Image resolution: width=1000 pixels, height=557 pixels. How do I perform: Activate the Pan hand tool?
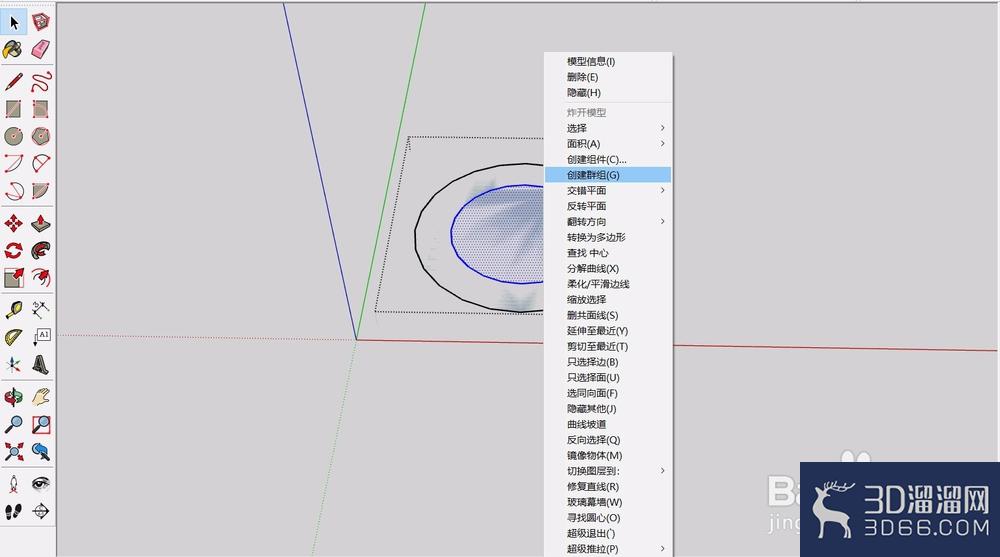[41, 397]
